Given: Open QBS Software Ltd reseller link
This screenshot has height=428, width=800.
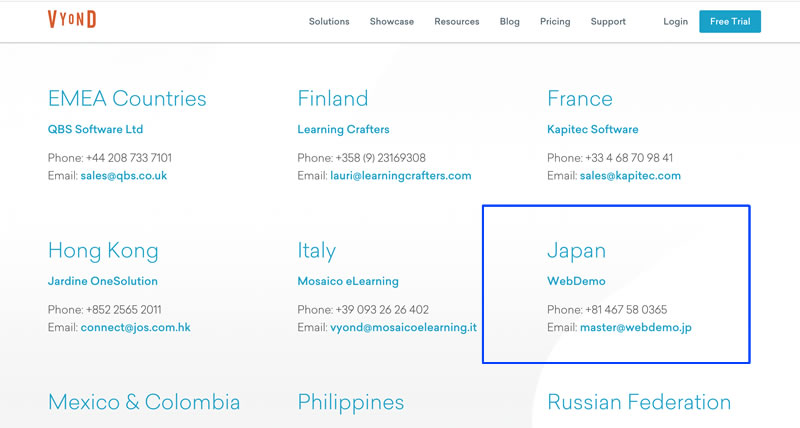Looking at the screenshot, I should tap(95, 129).
